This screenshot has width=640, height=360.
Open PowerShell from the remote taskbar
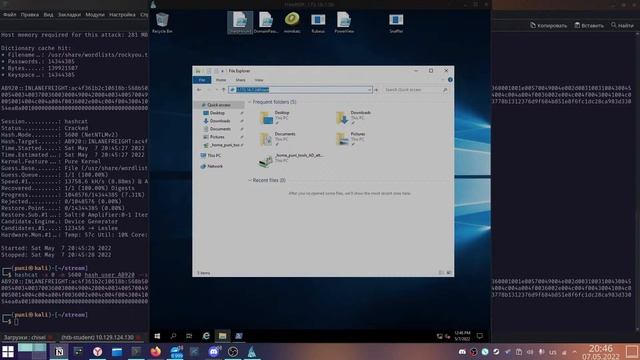[x=239, y=336]
